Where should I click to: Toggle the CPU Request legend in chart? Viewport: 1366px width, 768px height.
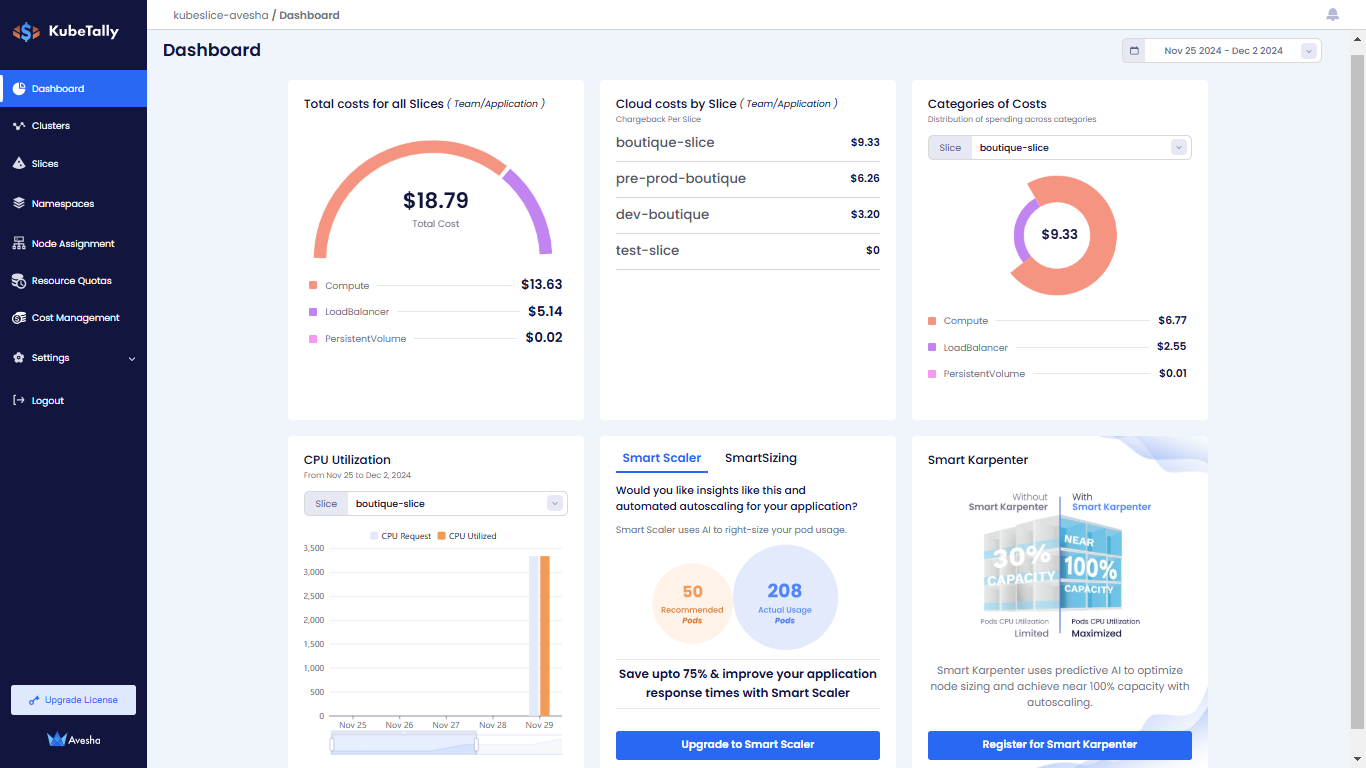[400, 536]
